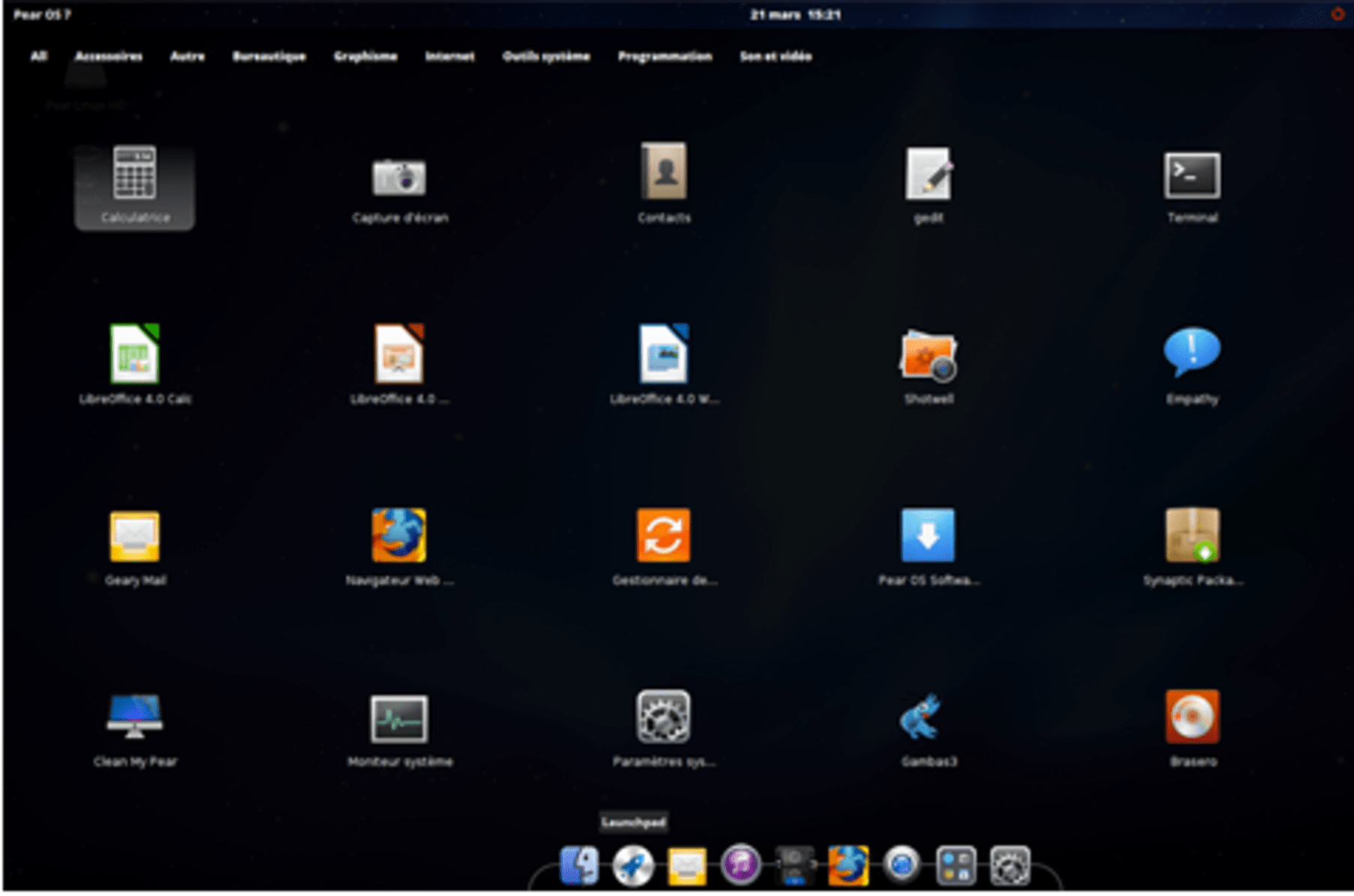Click Finder icon in dock
This screenshot has width=1354, height=896.
579,865
